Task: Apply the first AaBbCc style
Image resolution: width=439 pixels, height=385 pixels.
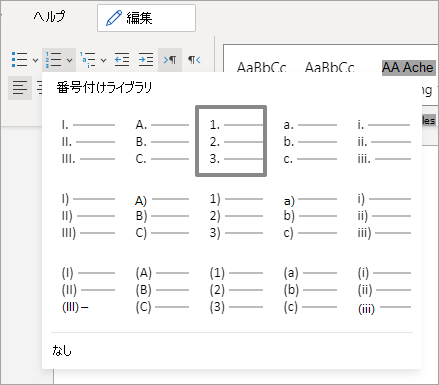Action: 261,67
